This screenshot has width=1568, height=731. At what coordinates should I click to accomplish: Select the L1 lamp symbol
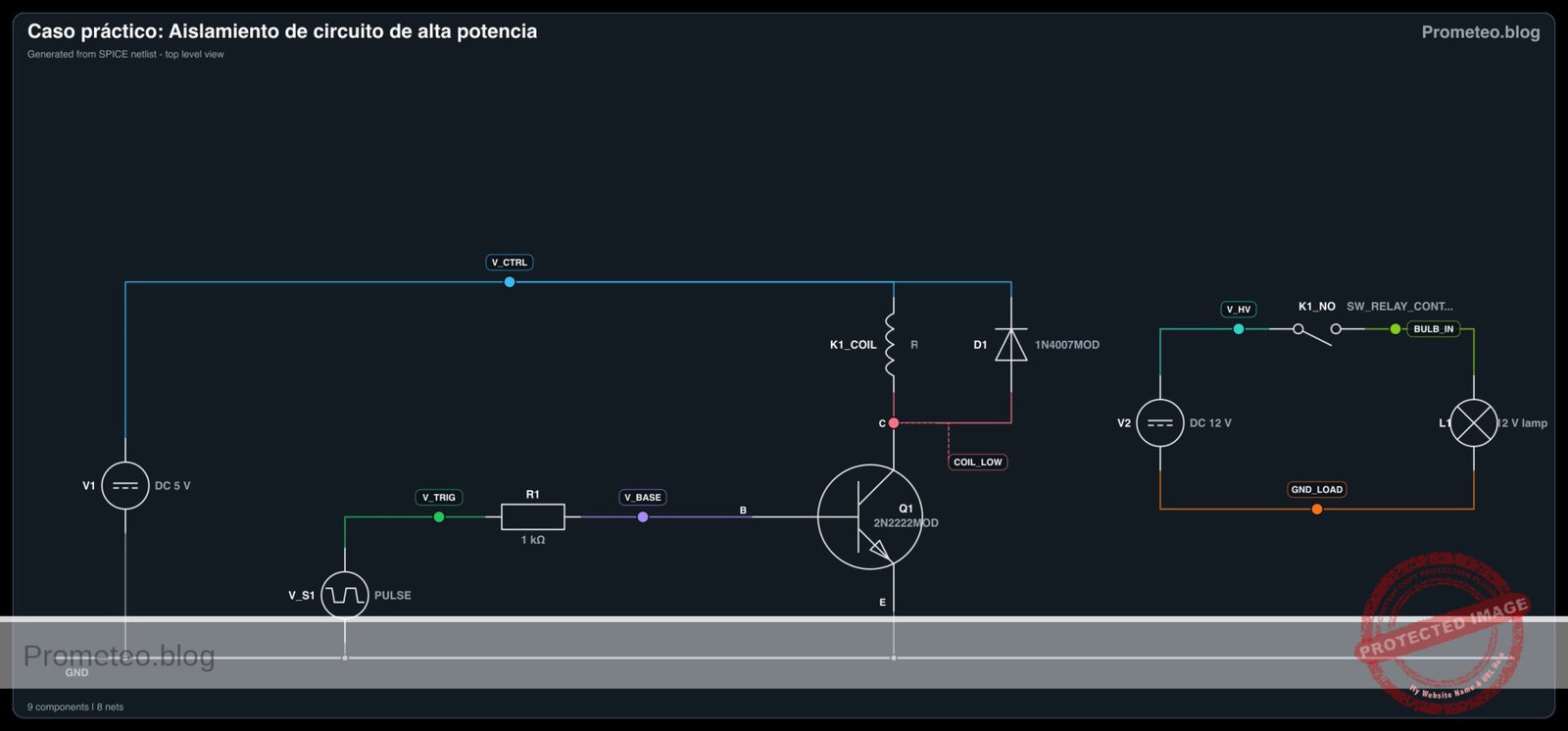tap(1474, 423)
